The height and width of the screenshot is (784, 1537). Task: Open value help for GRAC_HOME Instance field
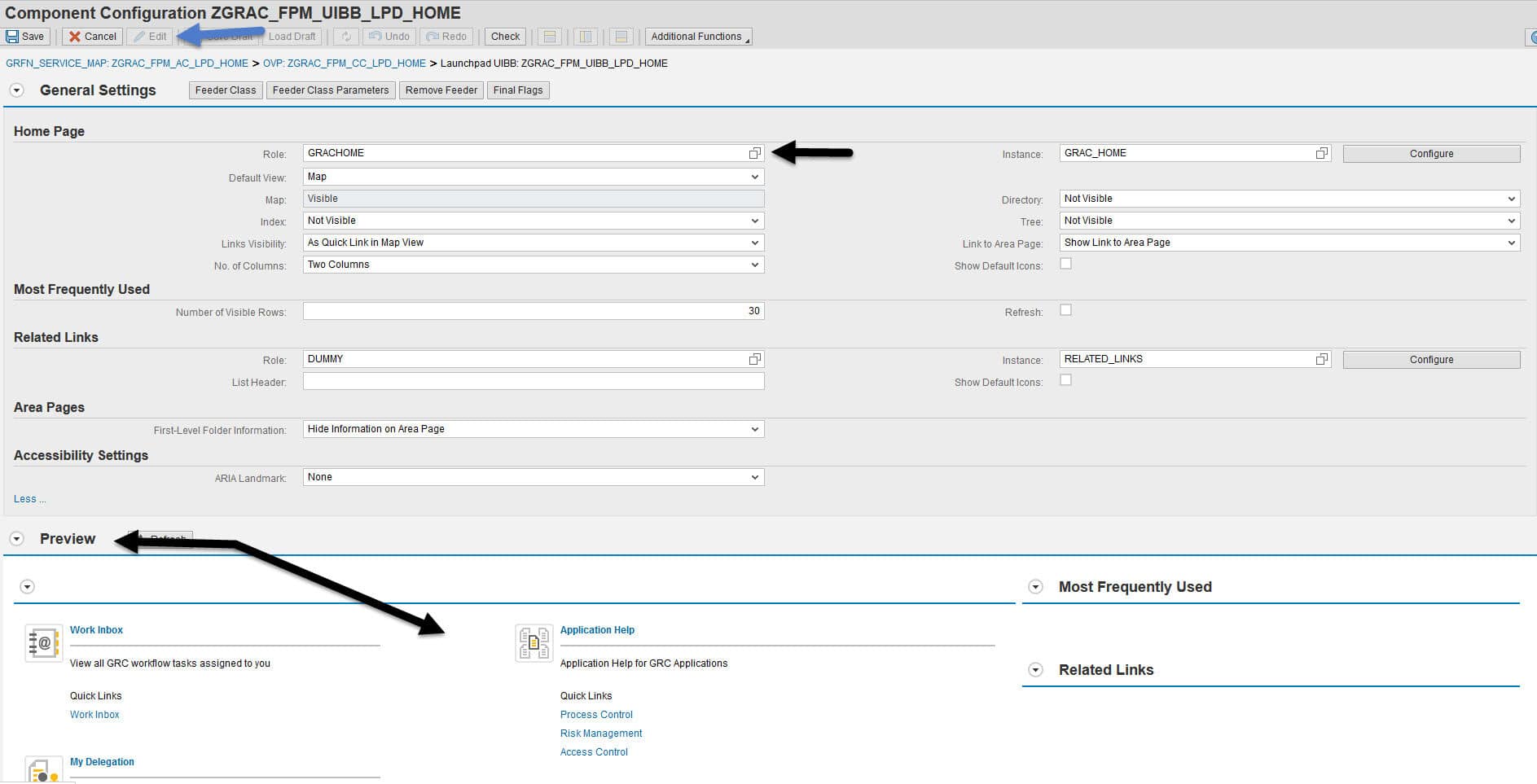point(1321,153)
